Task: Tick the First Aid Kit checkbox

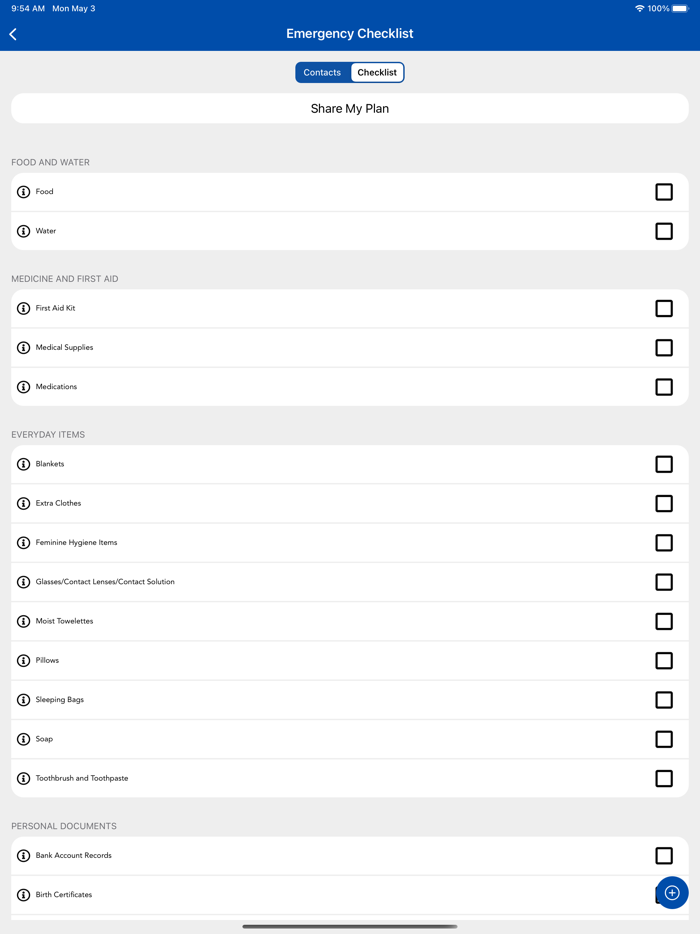Action: [664, 309]
